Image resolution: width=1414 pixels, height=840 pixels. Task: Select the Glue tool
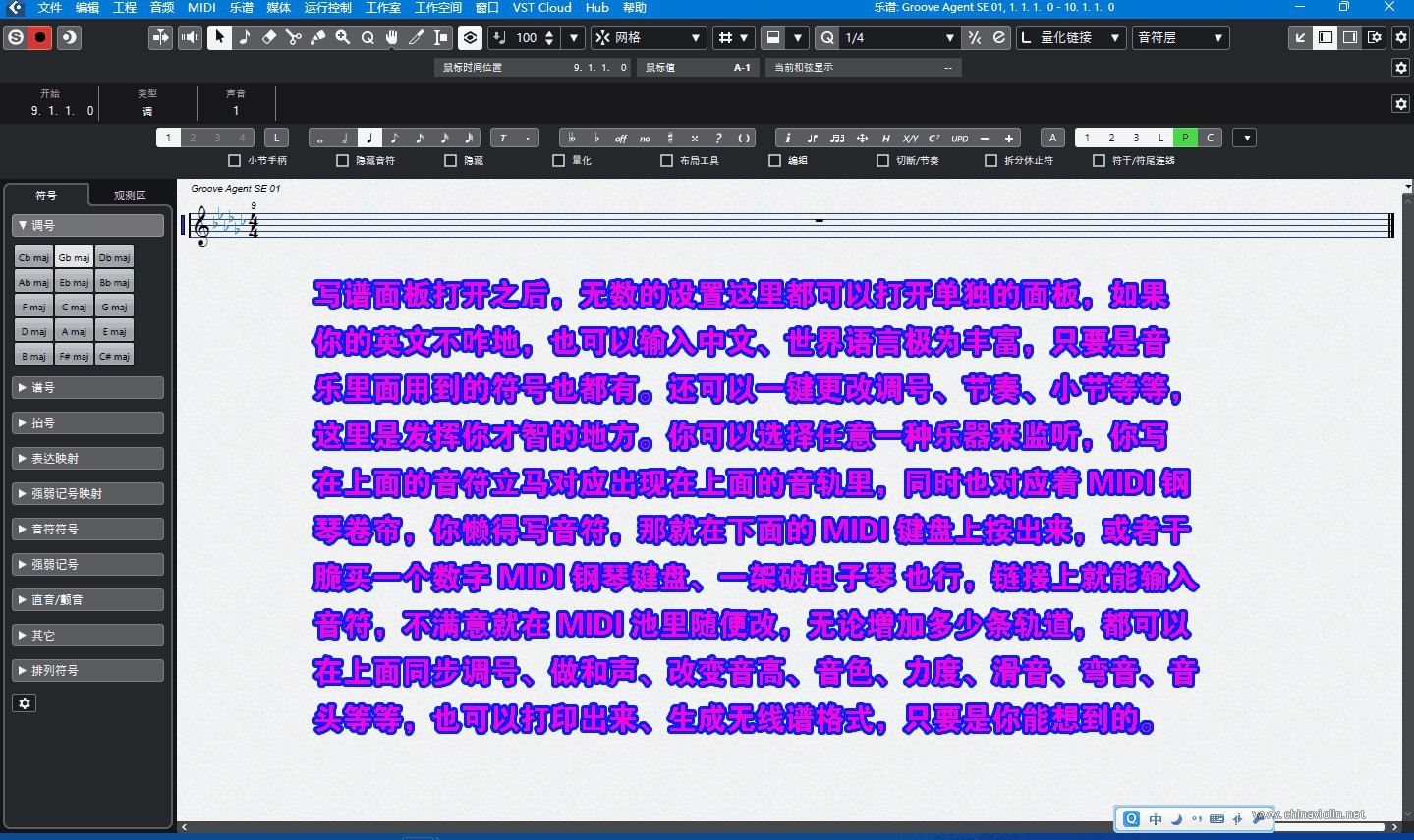coord(318,37)
